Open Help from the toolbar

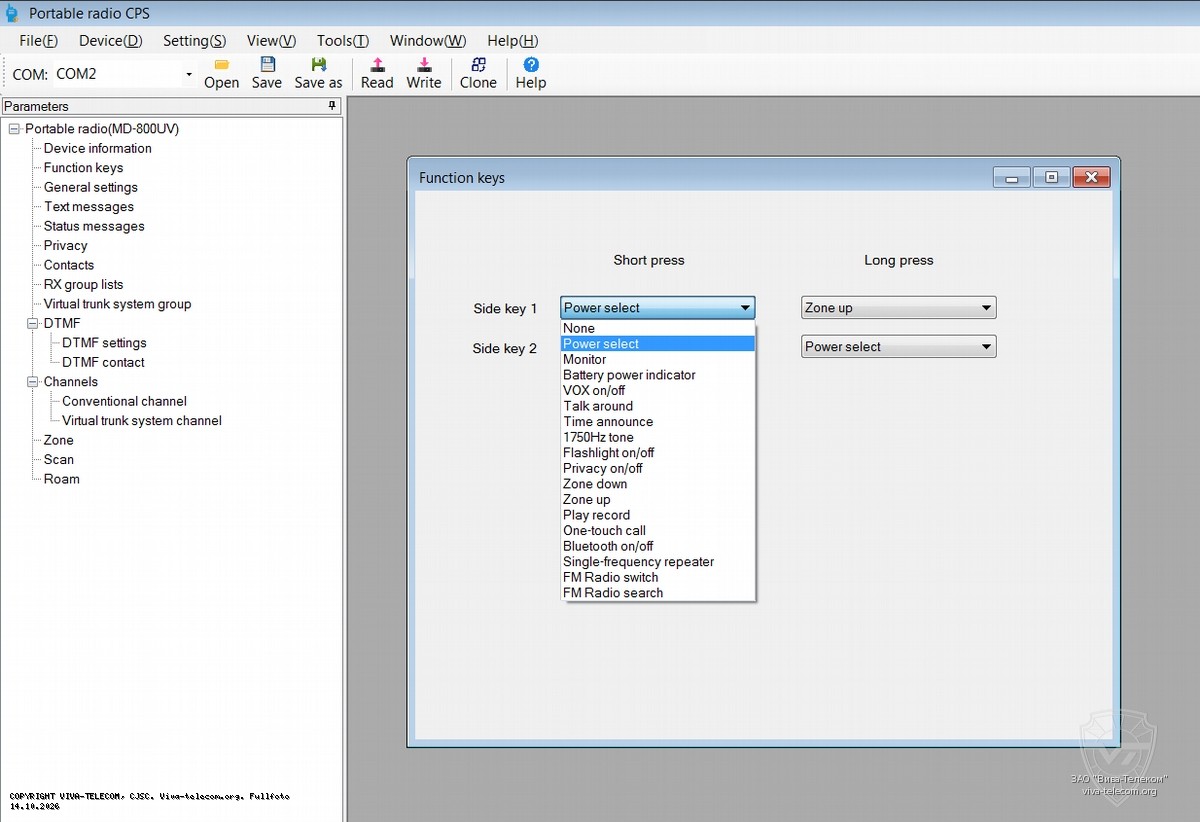click(531, 74)
